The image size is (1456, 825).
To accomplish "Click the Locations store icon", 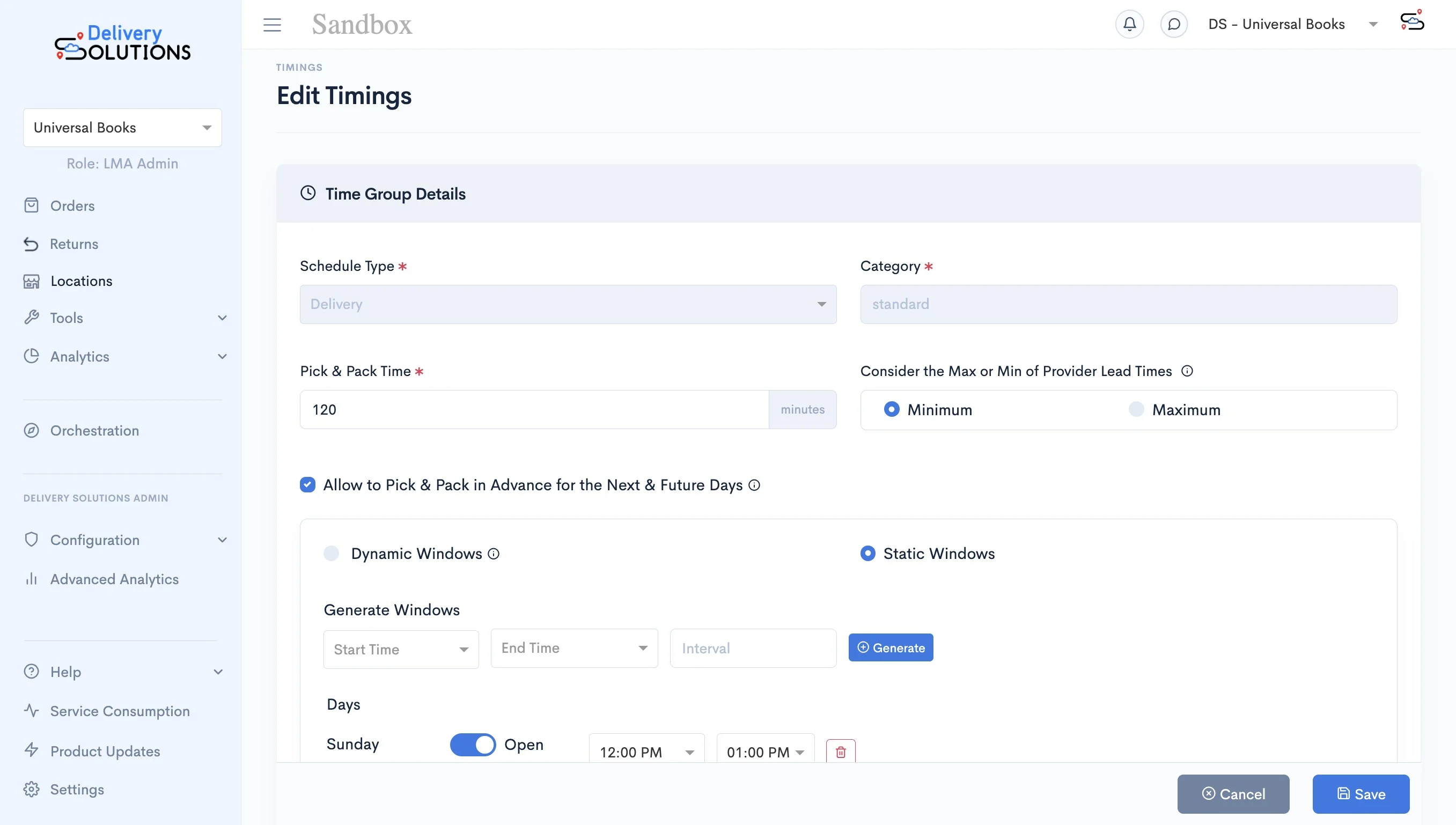I will point(31,281).
